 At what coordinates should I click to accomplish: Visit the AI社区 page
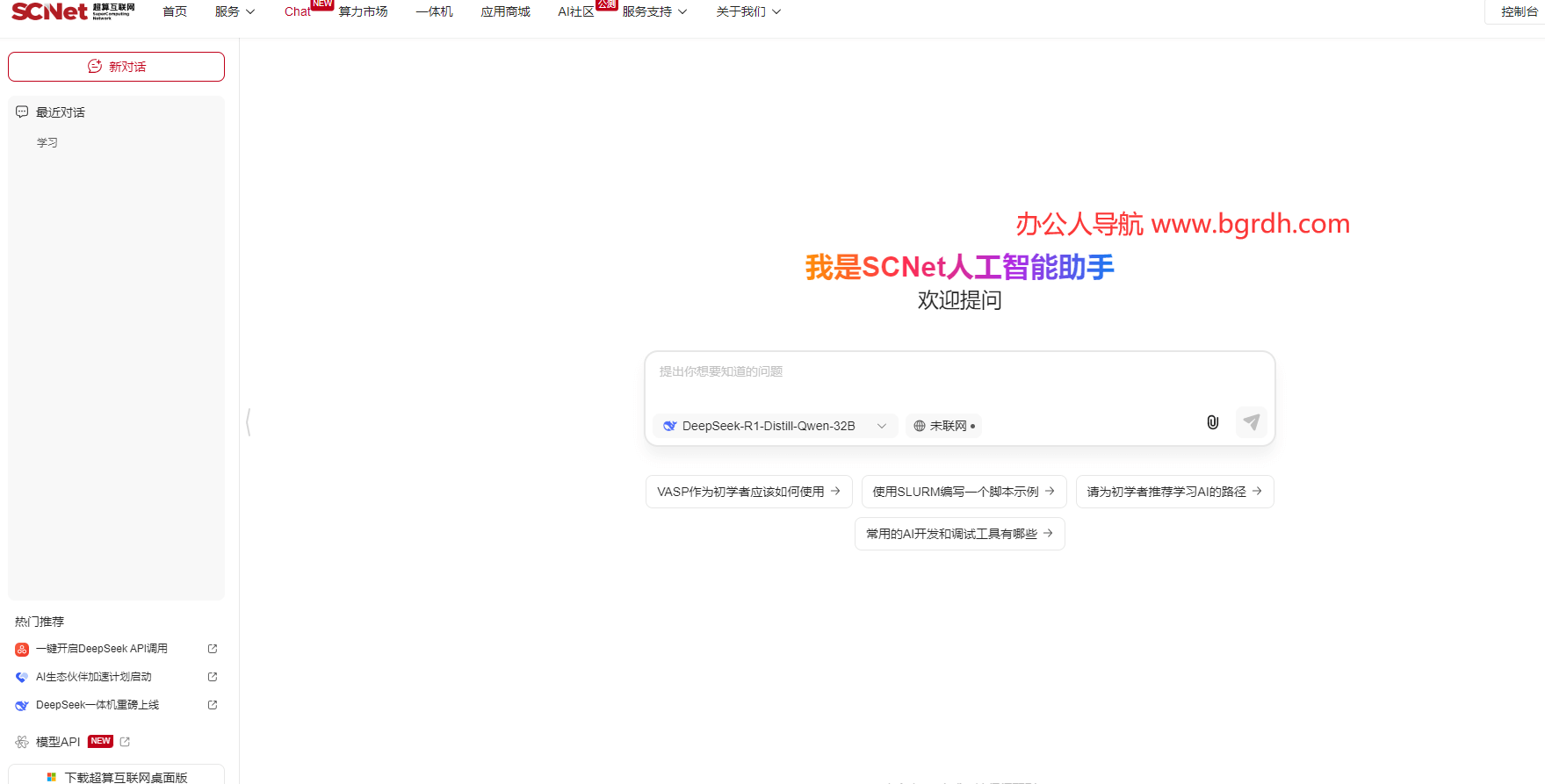[576, 11]
